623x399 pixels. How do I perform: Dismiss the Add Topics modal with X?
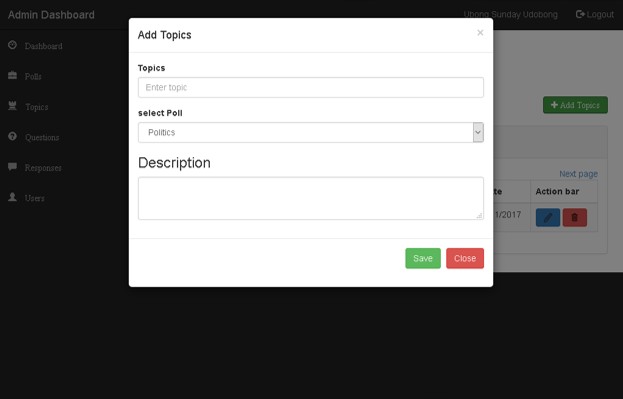coord(480,33)
